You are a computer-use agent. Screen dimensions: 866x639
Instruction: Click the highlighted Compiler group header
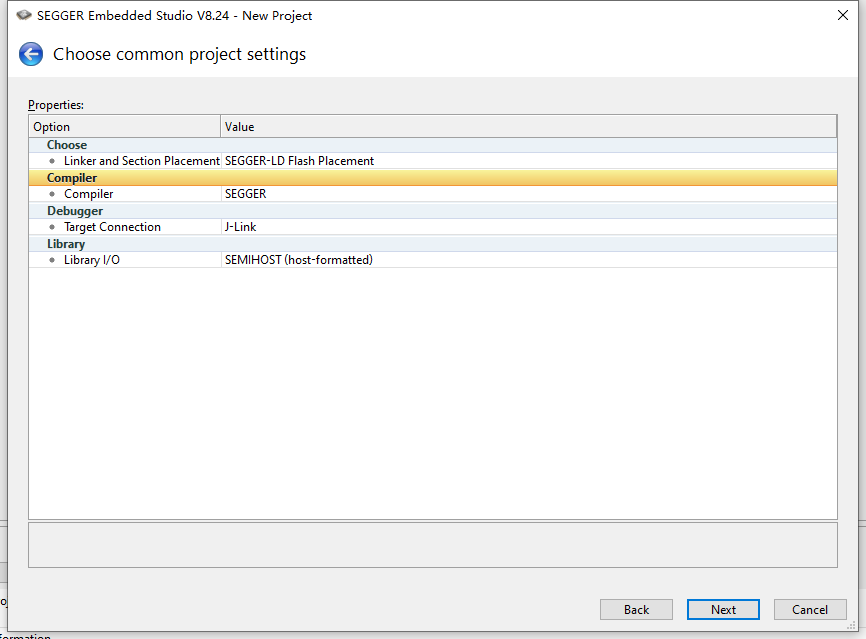[x=72, y=178]
